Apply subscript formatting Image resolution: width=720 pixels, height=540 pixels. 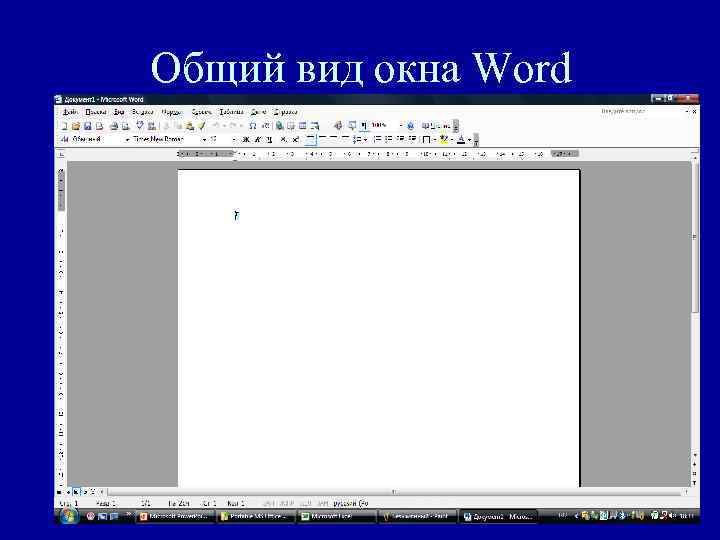click(283, 139)
